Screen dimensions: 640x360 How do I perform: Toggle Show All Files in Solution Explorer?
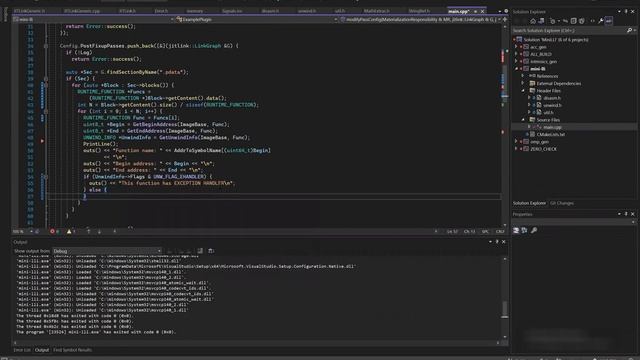582,21
